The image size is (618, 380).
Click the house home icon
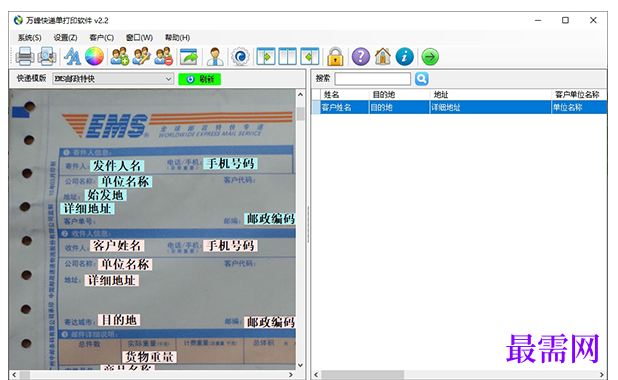(383, 56)
